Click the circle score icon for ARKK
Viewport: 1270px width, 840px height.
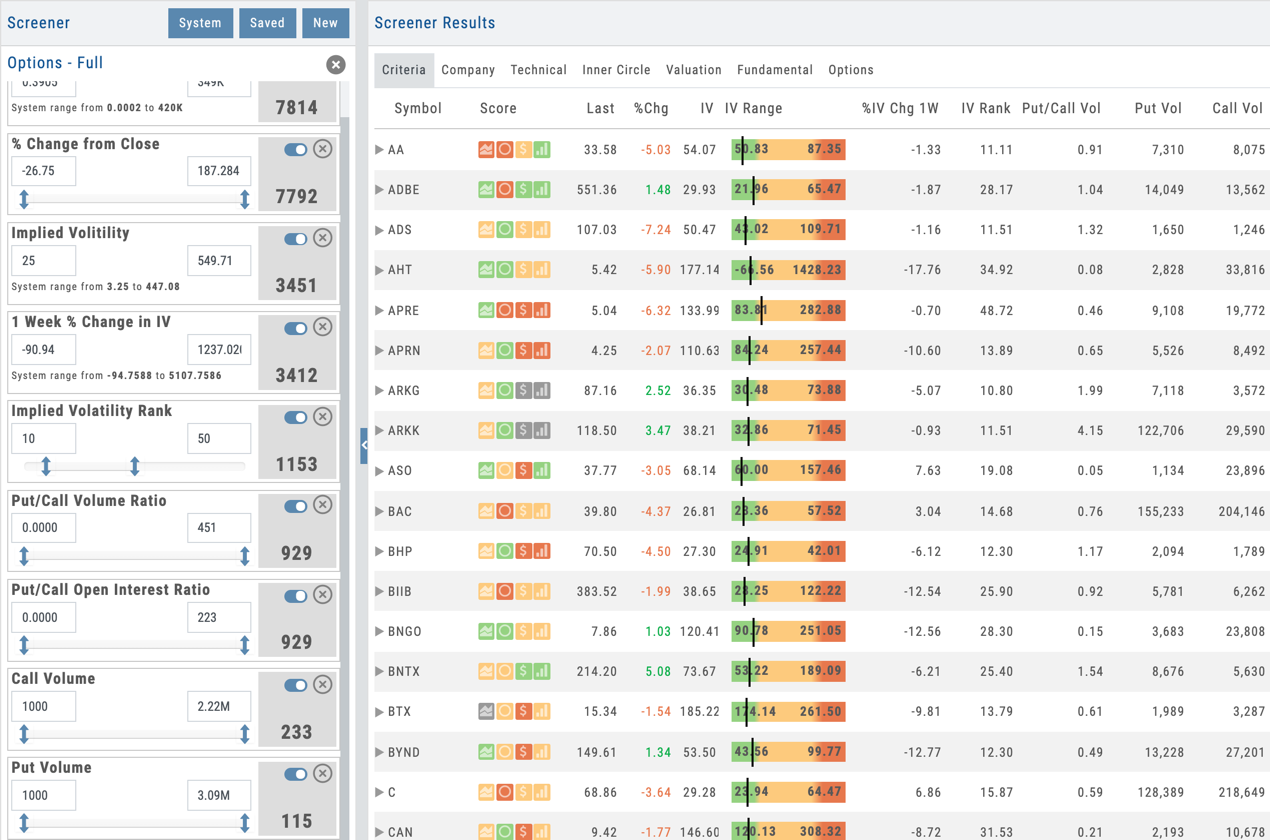(505, 431)
